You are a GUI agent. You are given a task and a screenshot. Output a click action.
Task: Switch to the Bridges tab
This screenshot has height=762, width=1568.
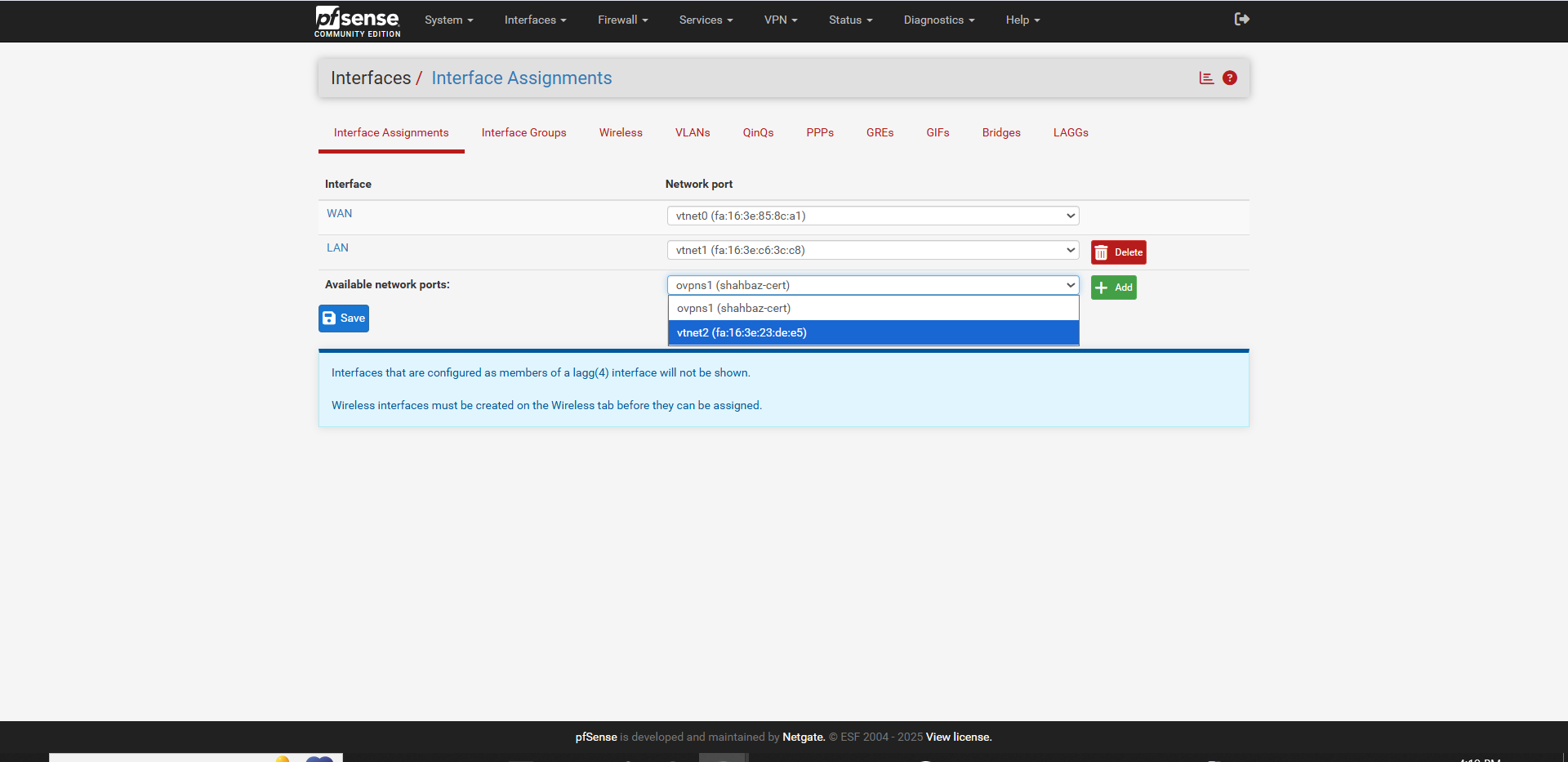coord(1001,133)
